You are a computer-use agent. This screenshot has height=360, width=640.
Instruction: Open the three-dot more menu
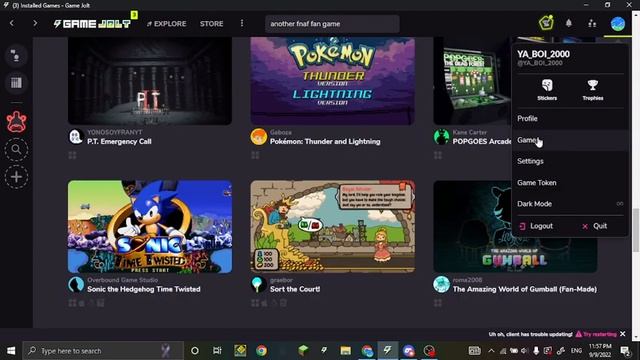(x=242, y=23)
